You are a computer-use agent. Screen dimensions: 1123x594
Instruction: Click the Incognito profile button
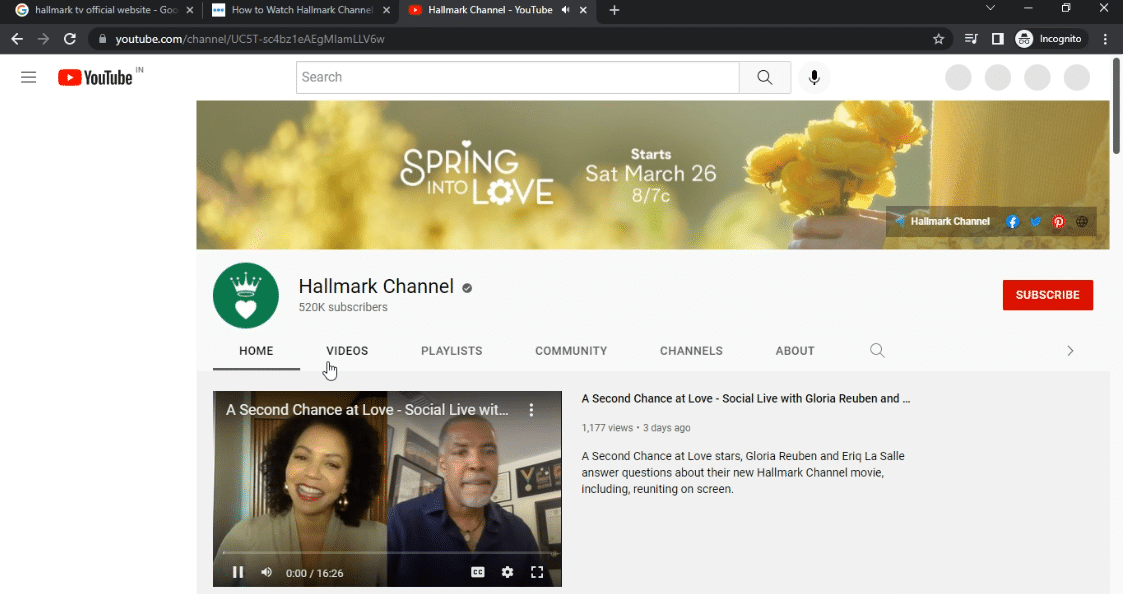click(x=1049, y=39)
